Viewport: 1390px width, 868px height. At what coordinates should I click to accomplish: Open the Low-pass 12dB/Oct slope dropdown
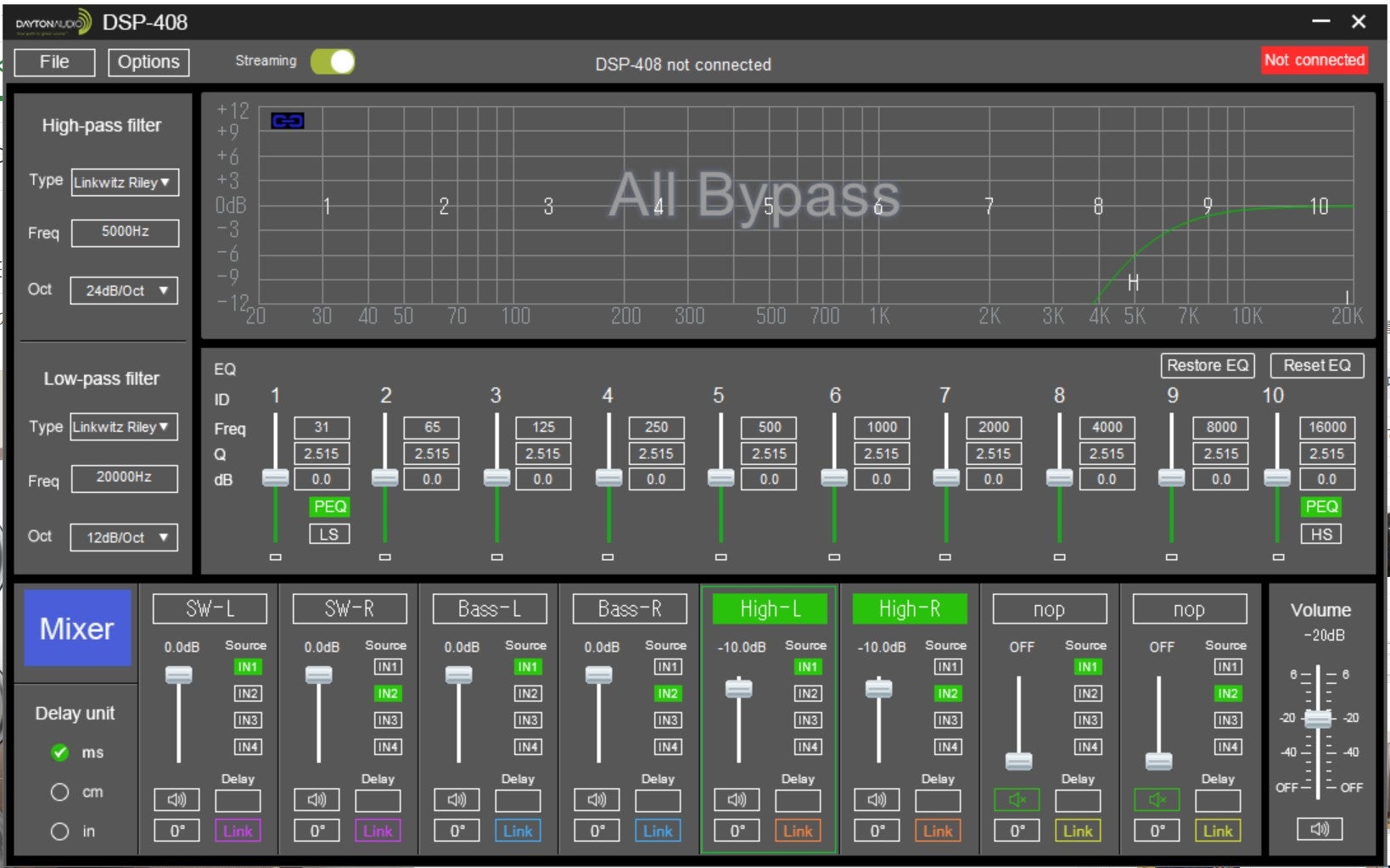pos(125,537)
